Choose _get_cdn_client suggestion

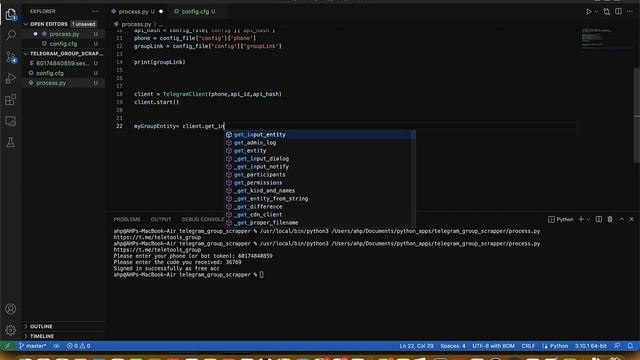pos(320,215)
